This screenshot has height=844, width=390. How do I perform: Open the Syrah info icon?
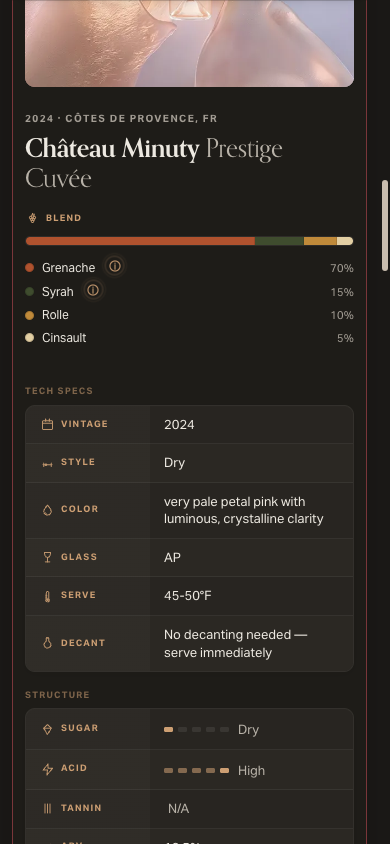(x=93, y=290)
